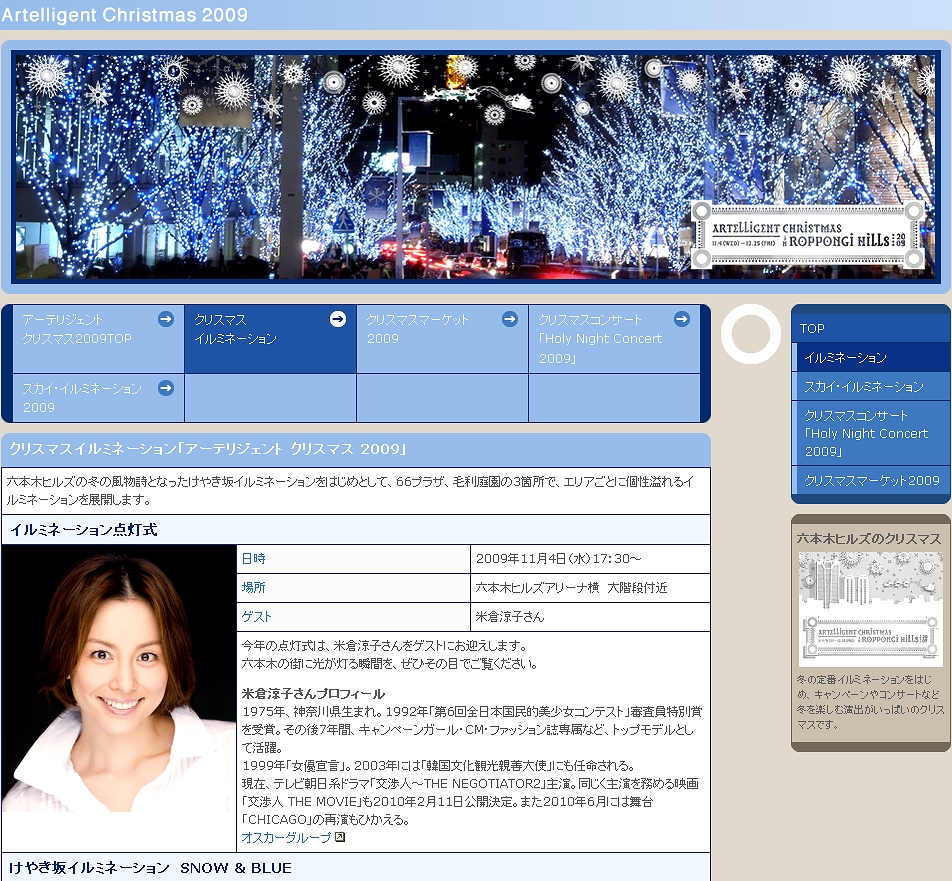Go to クリスマスマーケット2009 in sidebar
Viewport: 952px width, 881px height.
871,480
